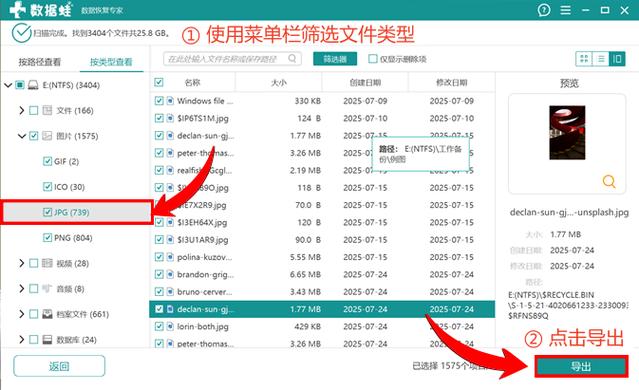Select the Windows file row name

point(205,101)
